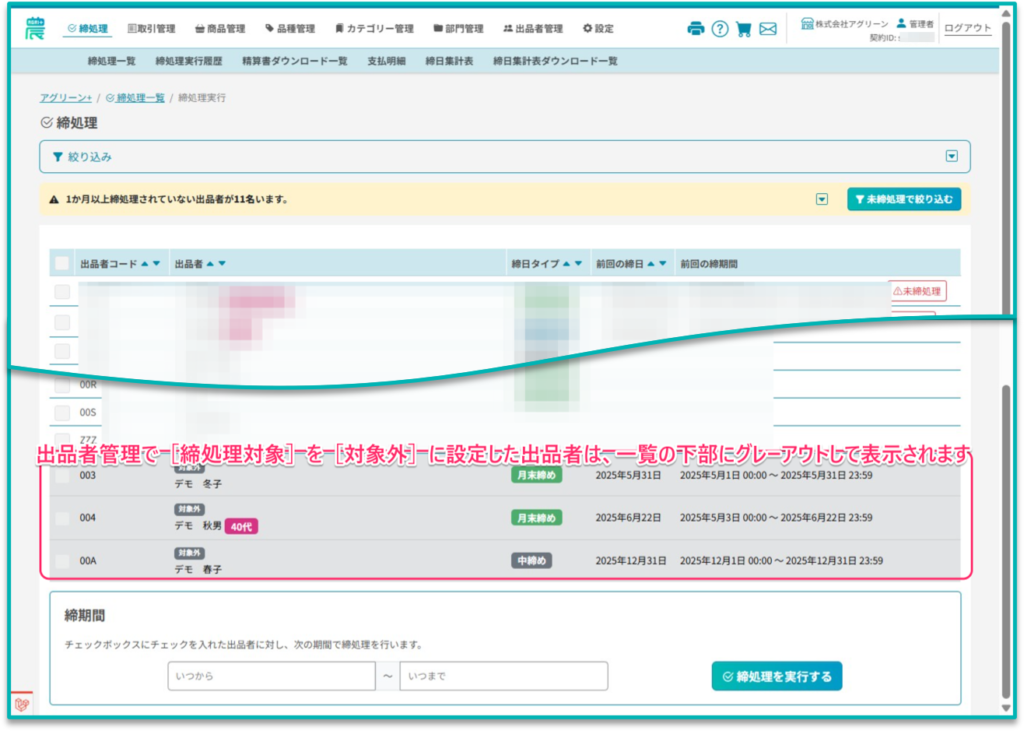This screenshot has width=1024, height=731.
Task: Click 締処理を実行する button
Action: tap(776, 676)
